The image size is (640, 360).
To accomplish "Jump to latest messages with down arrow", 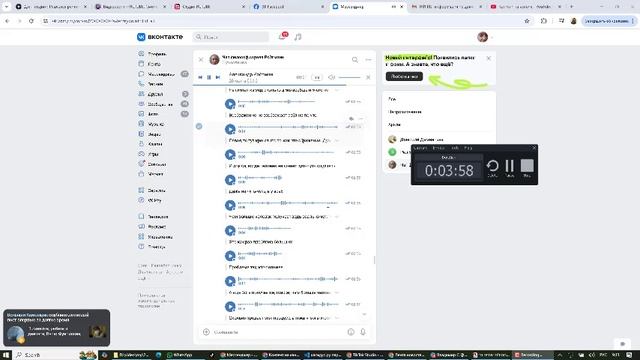I will [364, 314].
